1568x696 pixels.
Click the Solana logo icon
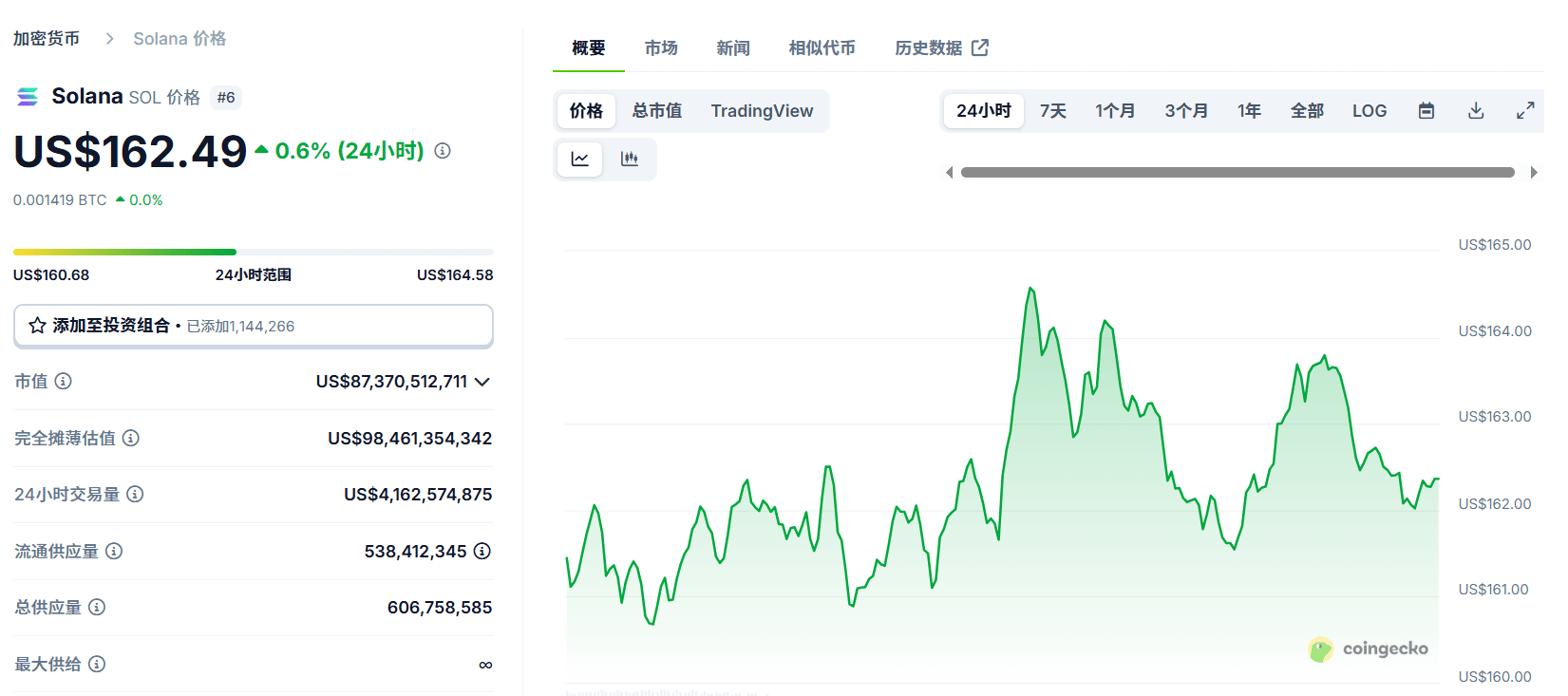(x=28, y=97)
